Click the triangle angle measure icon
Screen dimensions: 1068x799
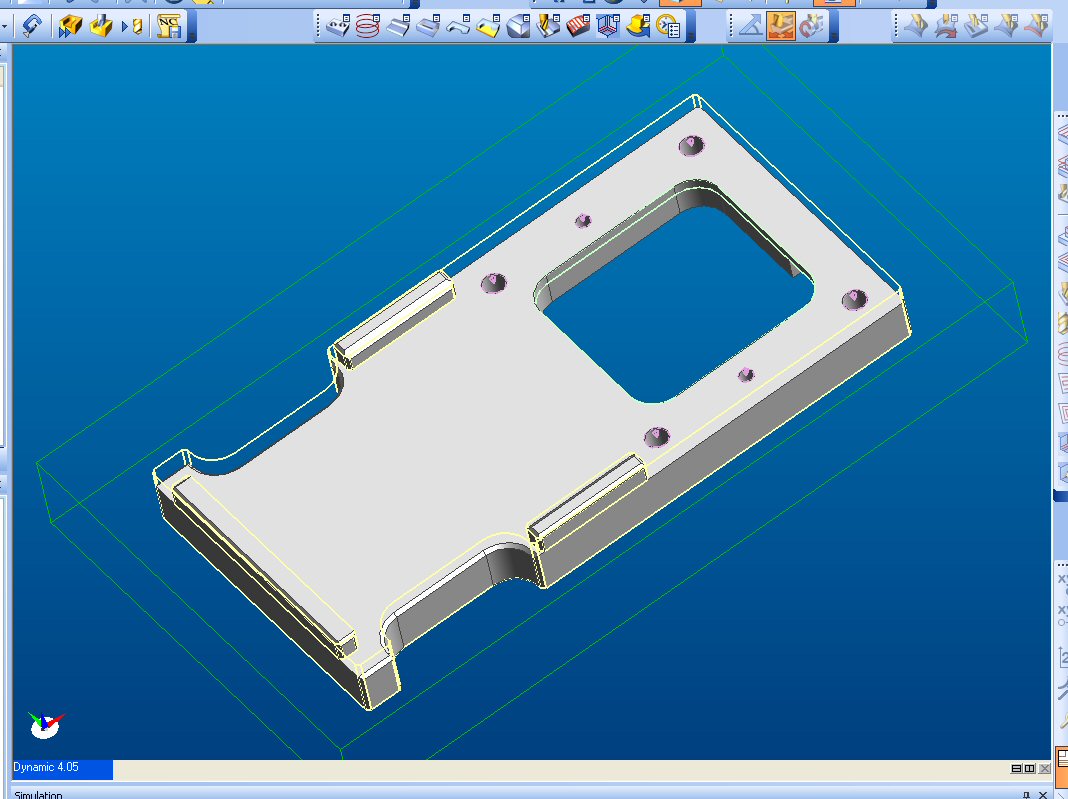coord(749,27)
